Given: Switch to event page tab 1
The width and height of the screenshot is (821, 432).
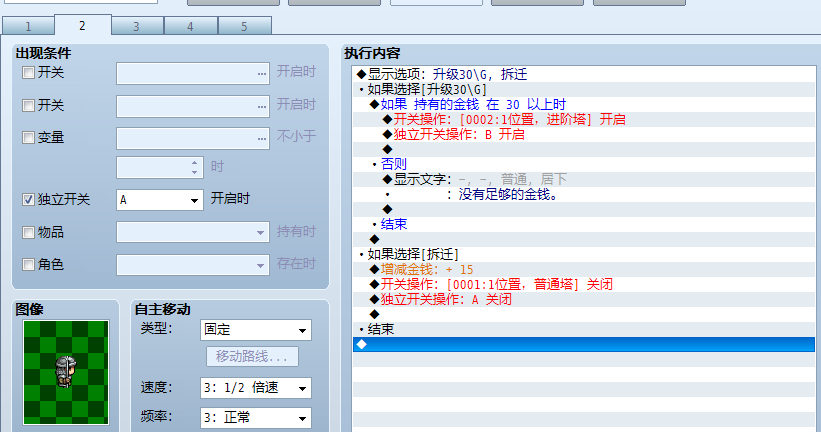Looking at the screenshot, I should pos(28,26).
